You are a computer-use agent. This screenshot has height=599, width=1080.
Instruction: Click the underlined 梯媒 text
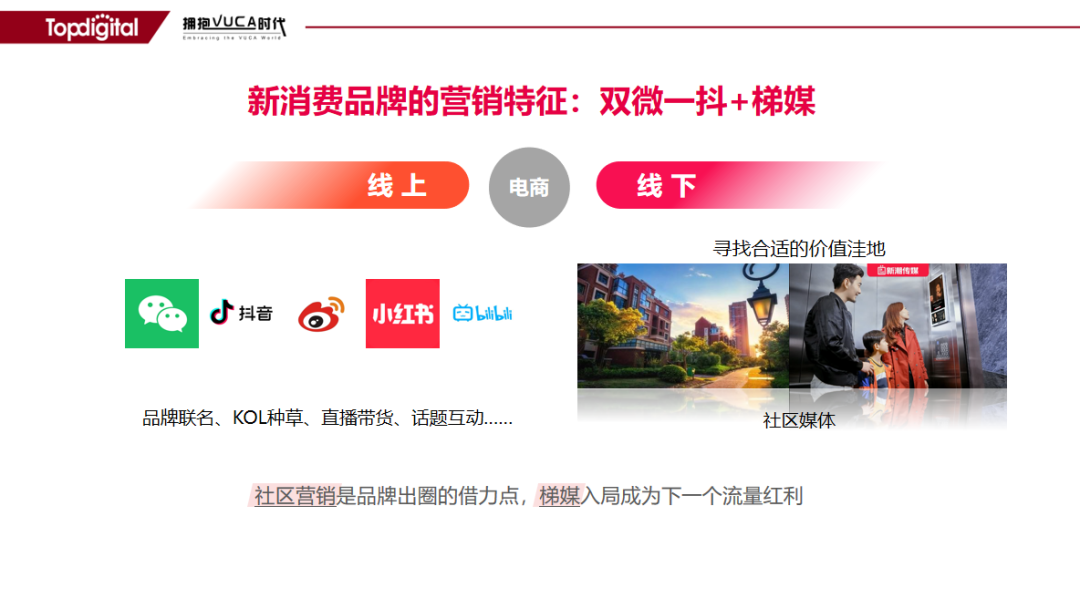coord(559,496)
